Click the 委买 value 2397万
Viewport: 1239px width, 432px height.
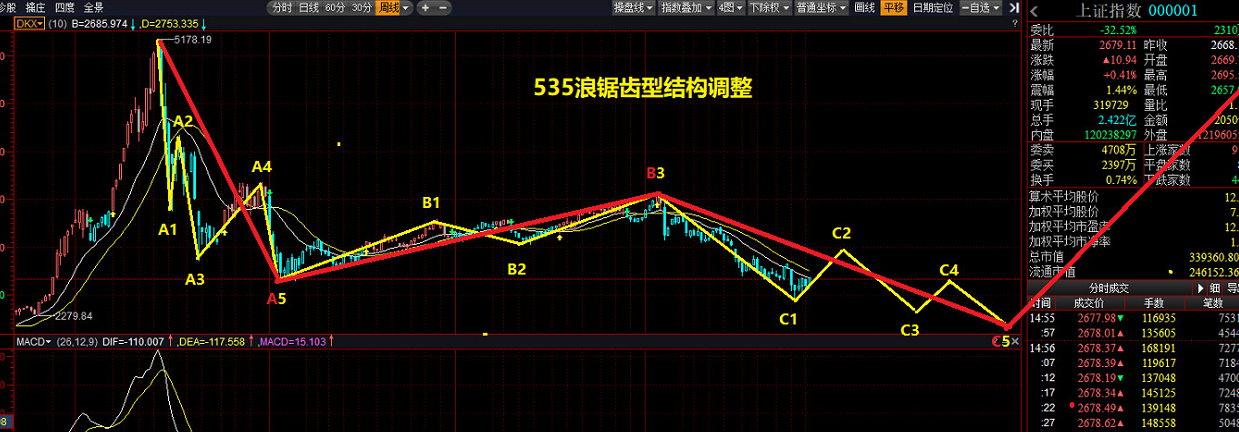1119,165
